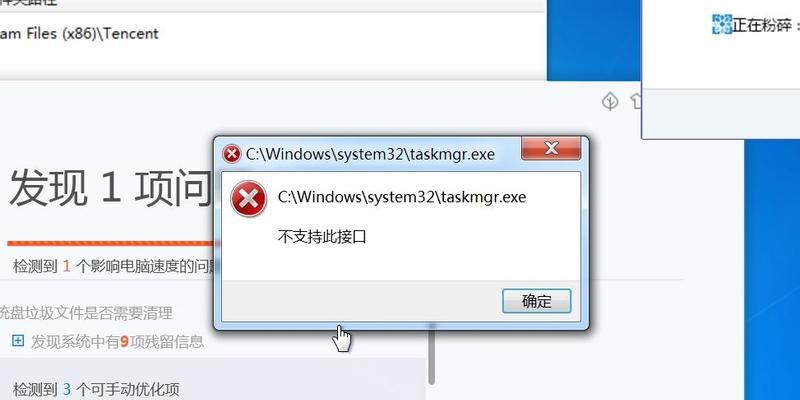Screen dimensions: 800x400
Task: Click the small error icon in the dialog title bar
Action: [x=232, y=154]
